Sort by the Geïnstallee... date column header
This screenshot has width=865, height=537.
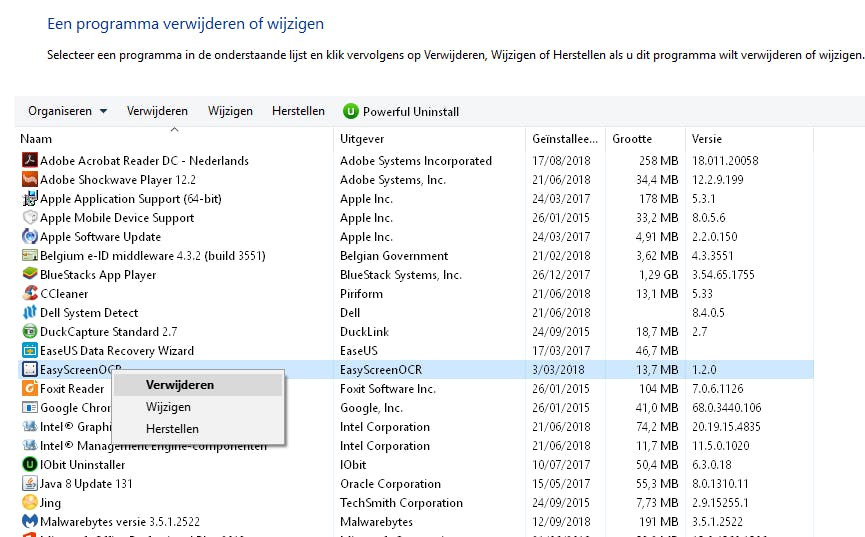point(565,139)
